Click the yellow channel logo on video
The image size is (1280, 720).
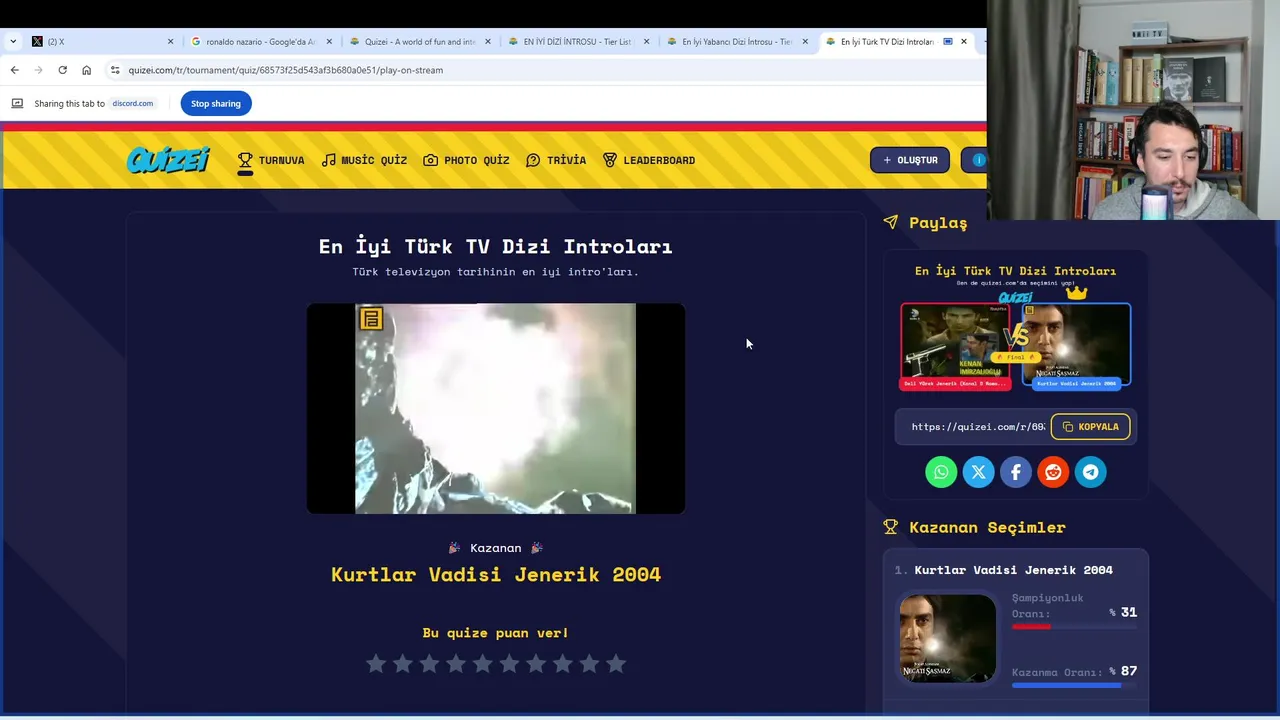coord(371,319)
